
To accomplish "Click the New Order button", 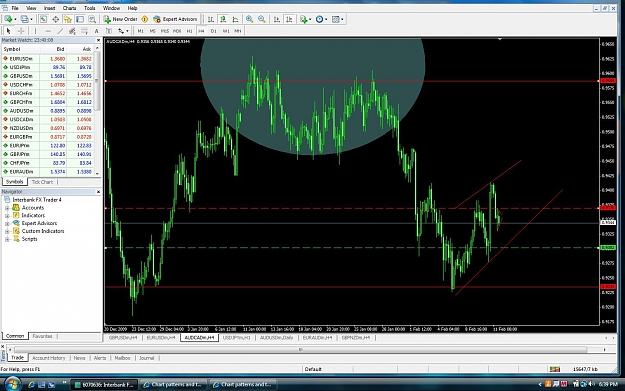I will [120, 19].
